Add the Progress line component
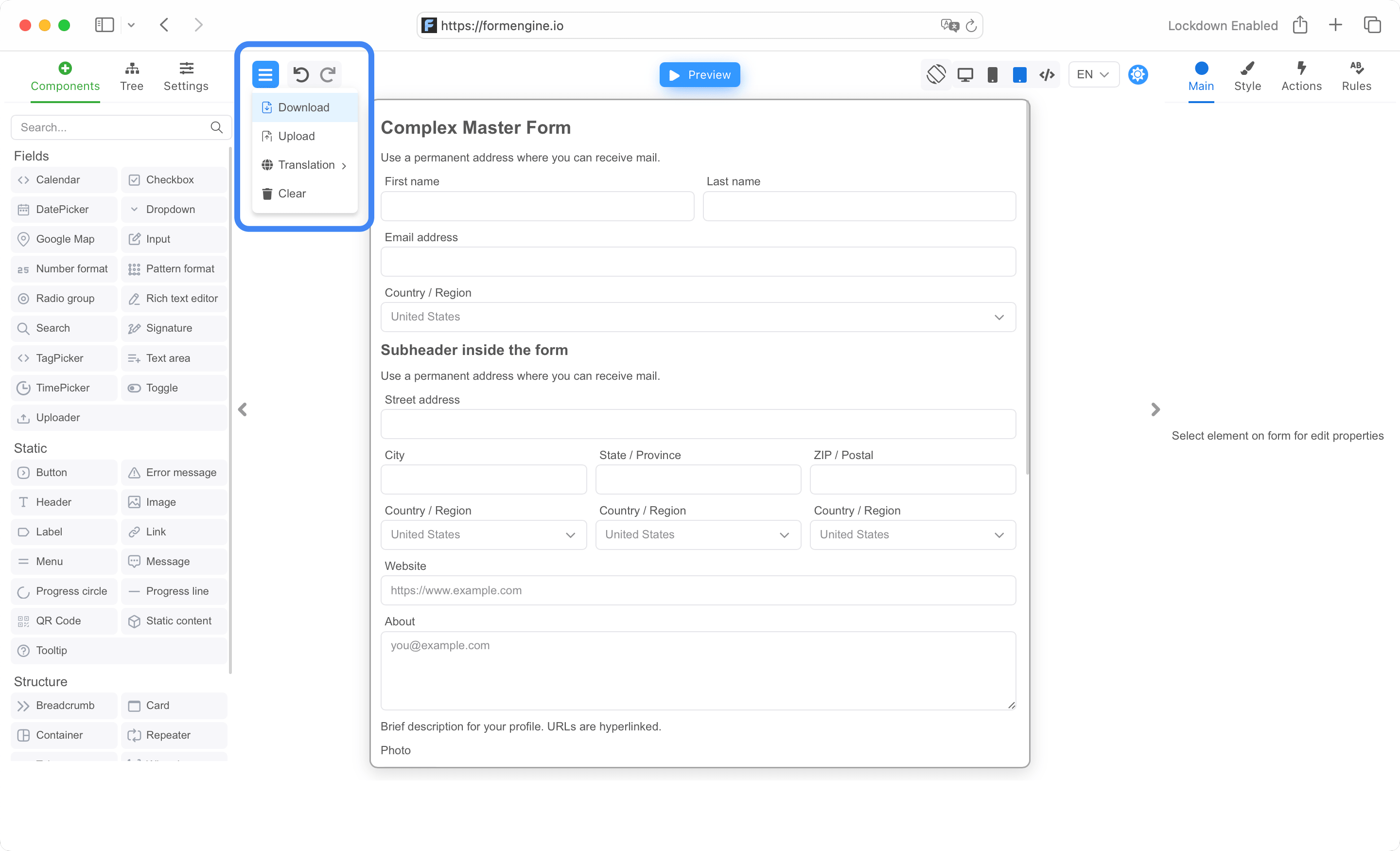 [x=174, y=591]
